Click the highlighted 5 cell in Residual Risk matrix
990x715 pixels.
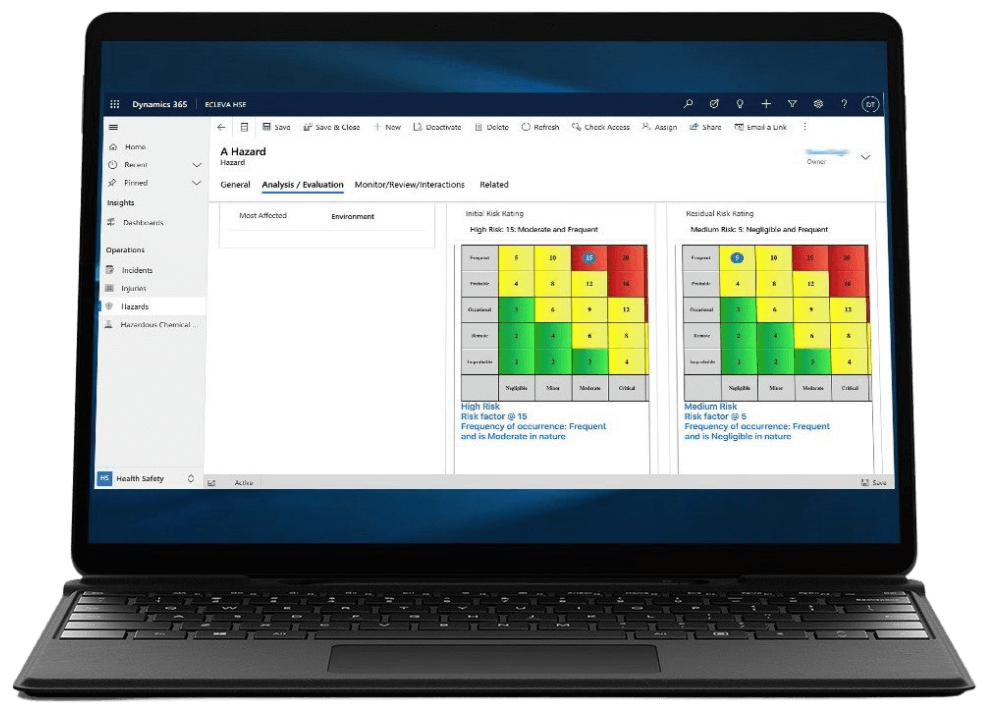[737, 258]
